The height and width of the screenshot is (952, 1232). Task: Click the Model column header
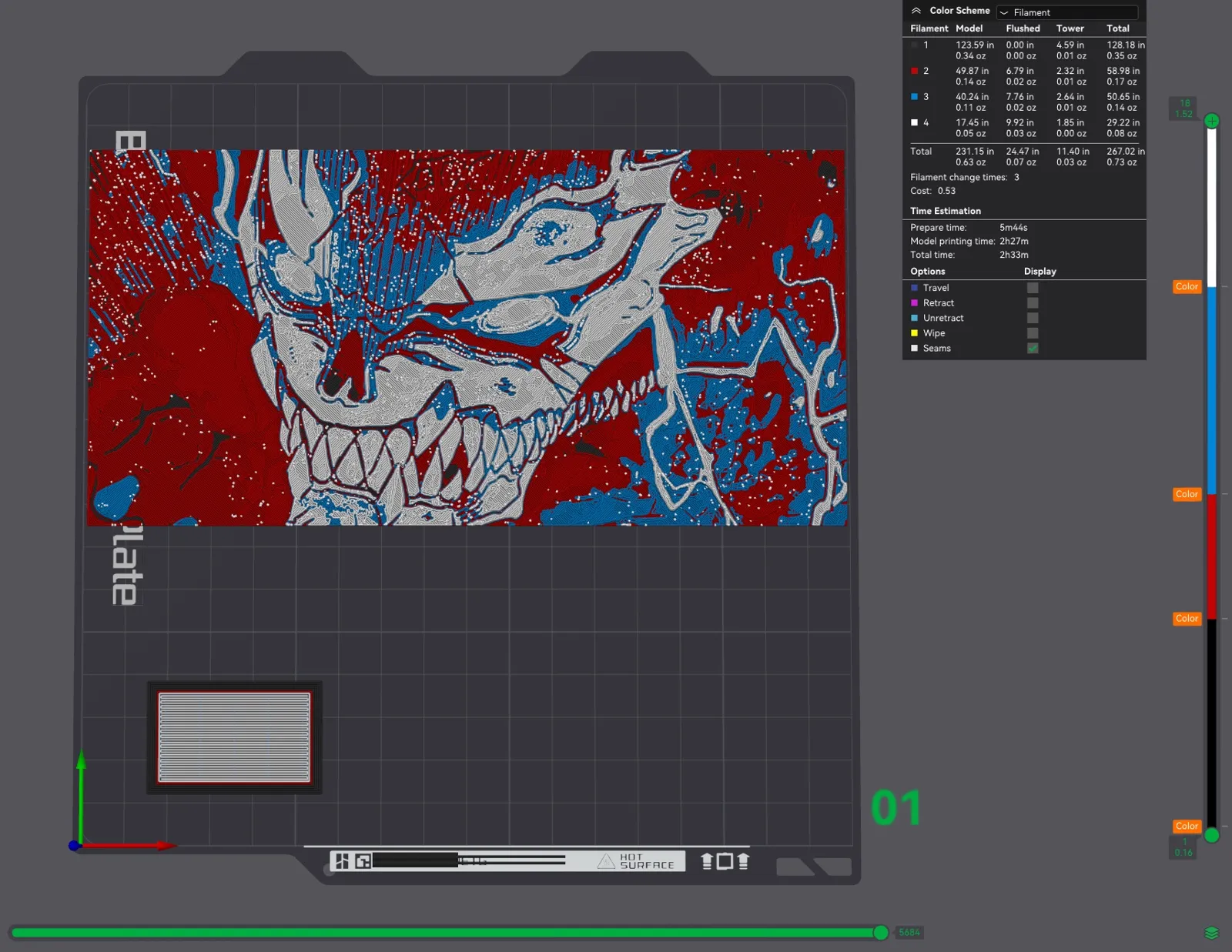[x=969, y=28]
